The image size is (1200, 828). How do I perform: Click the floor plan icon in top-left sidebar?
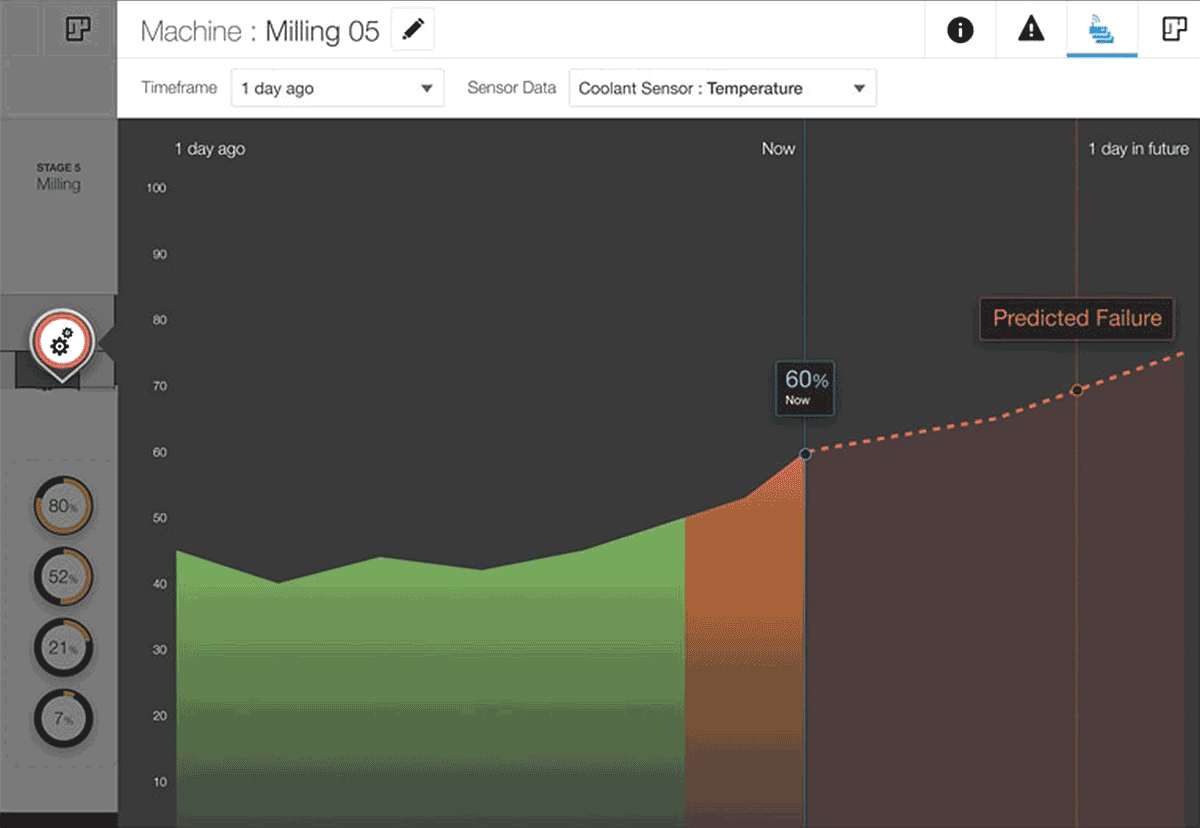[77, 30]
